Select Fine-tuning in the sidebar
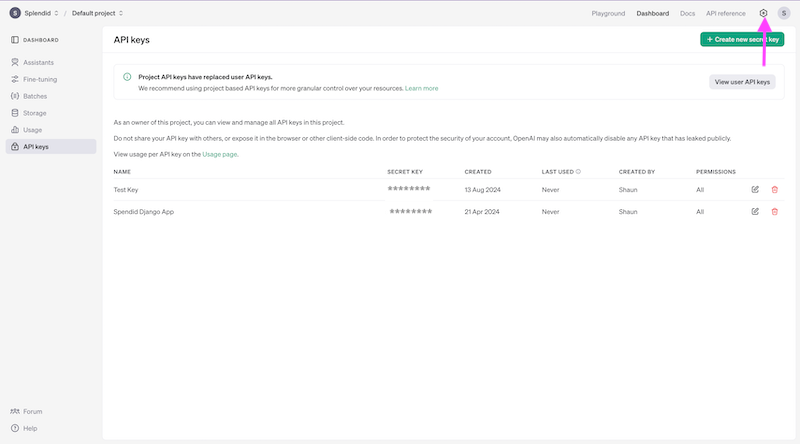 [51, 79]
